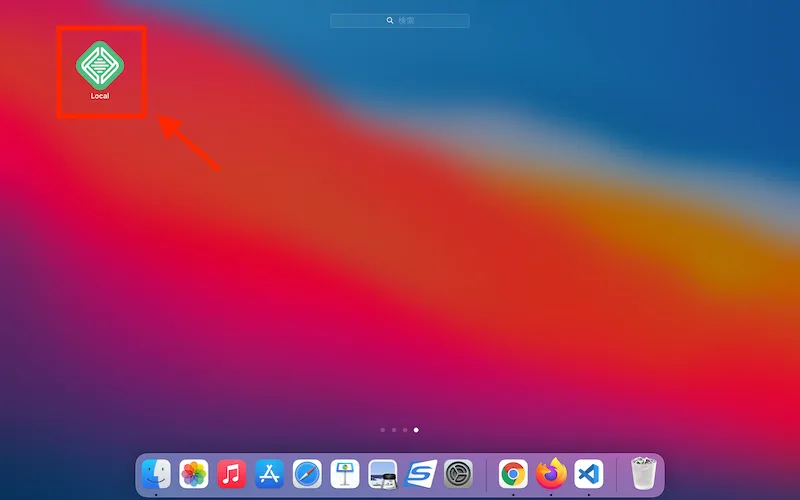Open Keynote from the Dock

click(x=345, y=474)
